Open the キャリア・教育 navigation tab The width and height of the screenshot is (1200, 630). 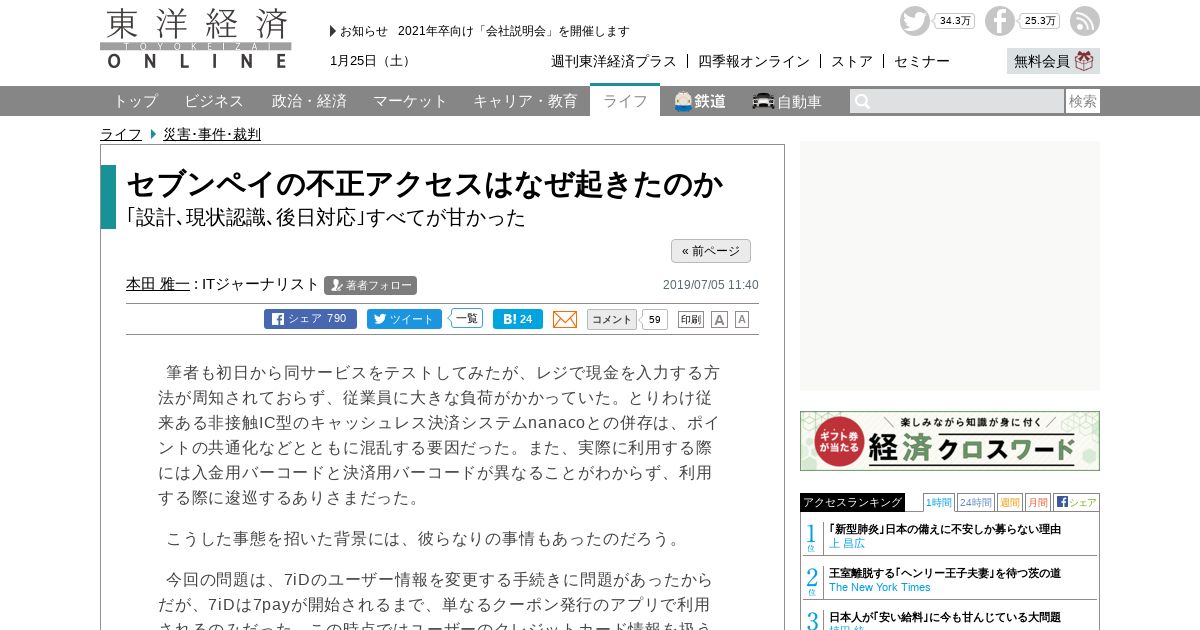[x=525, y=101]
